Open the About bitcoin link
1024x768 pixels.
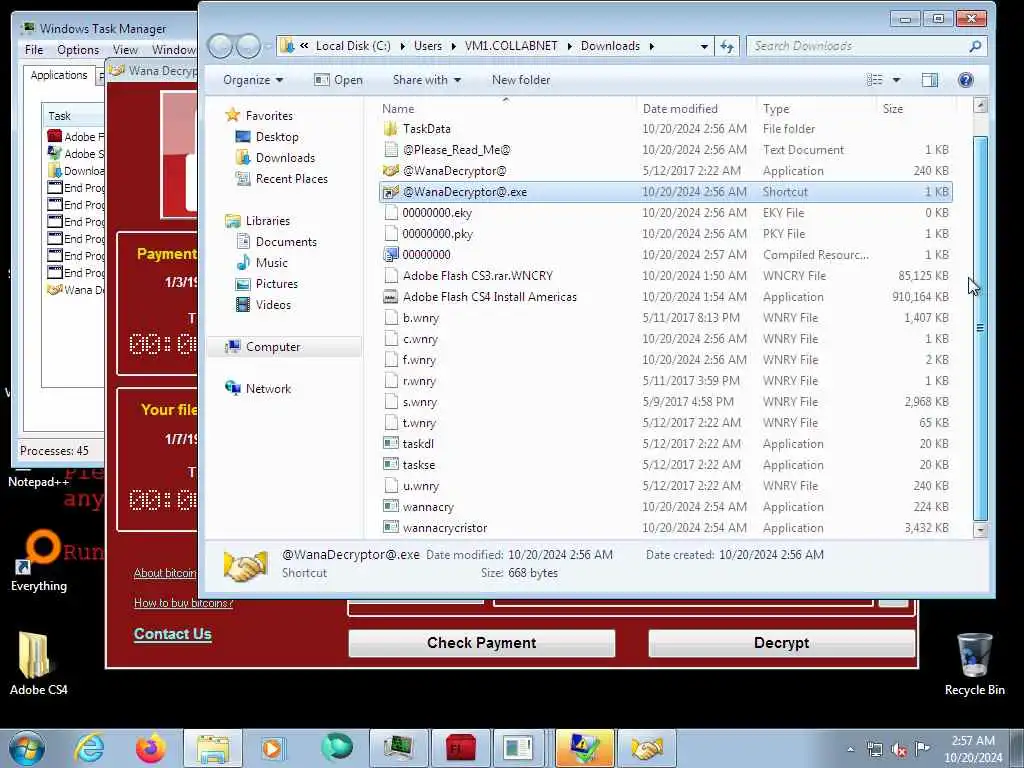[x=165, y=573]
